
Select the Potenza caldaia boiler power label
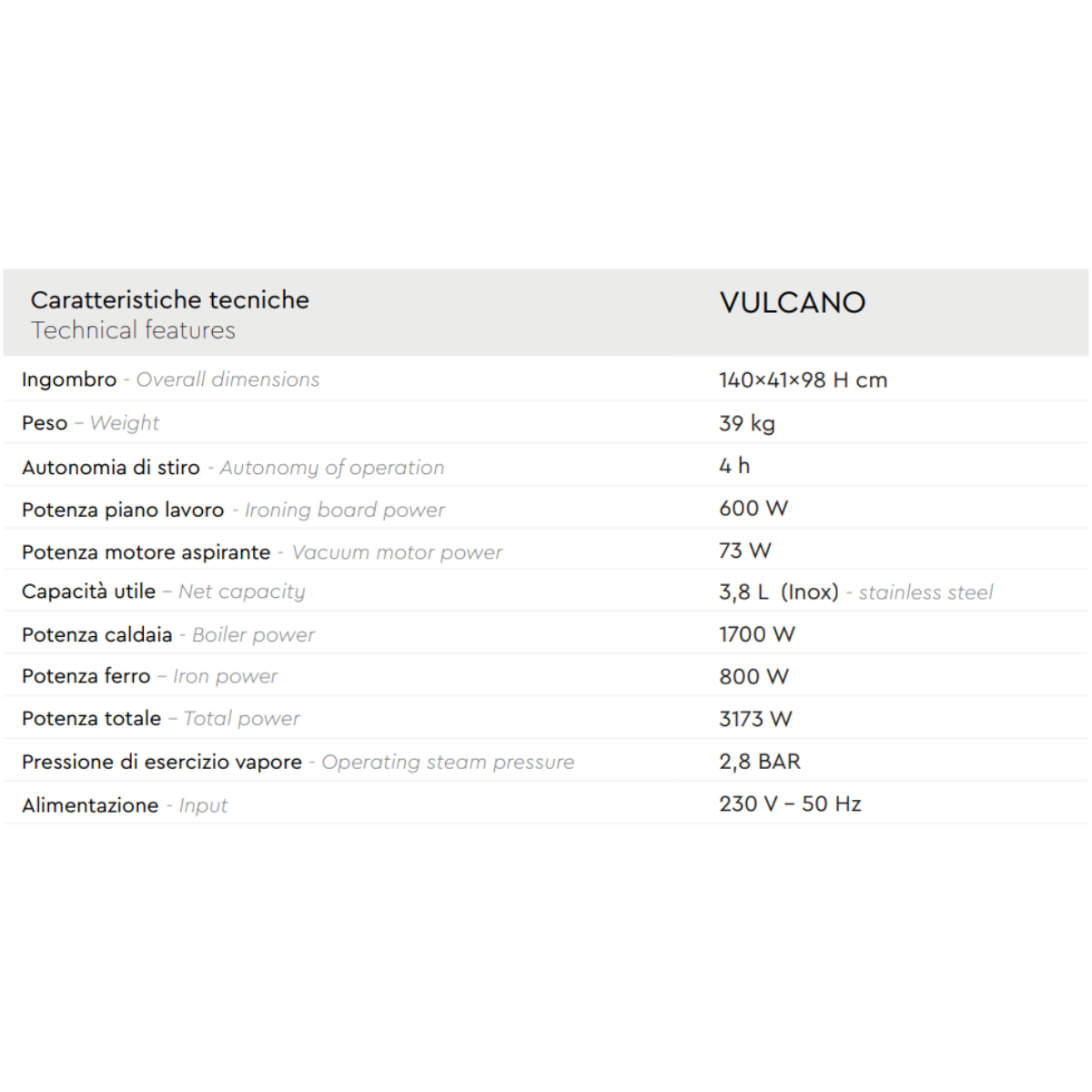[167, 635]
